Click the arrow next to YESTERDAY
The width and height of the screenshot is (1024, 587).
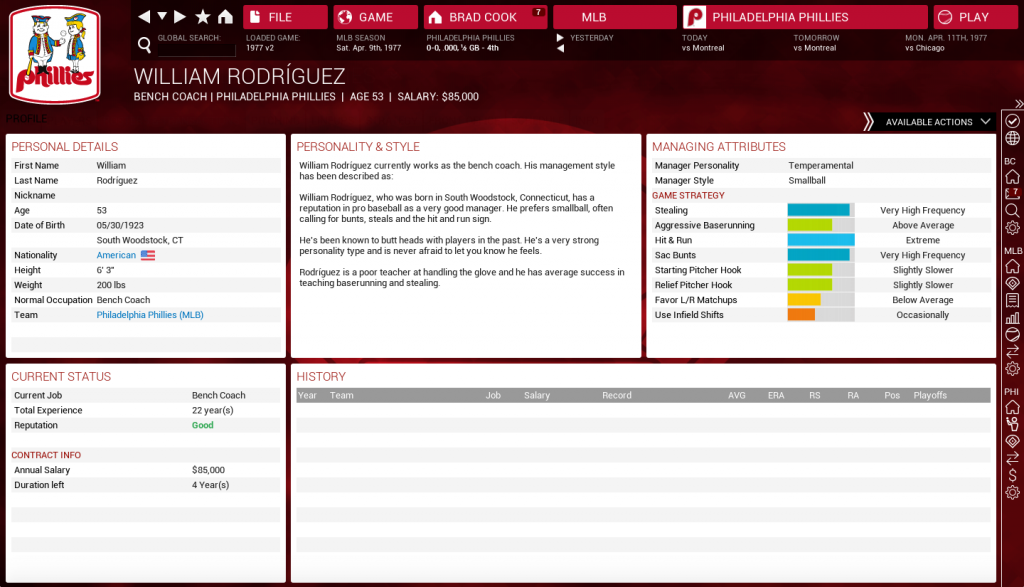560,38
